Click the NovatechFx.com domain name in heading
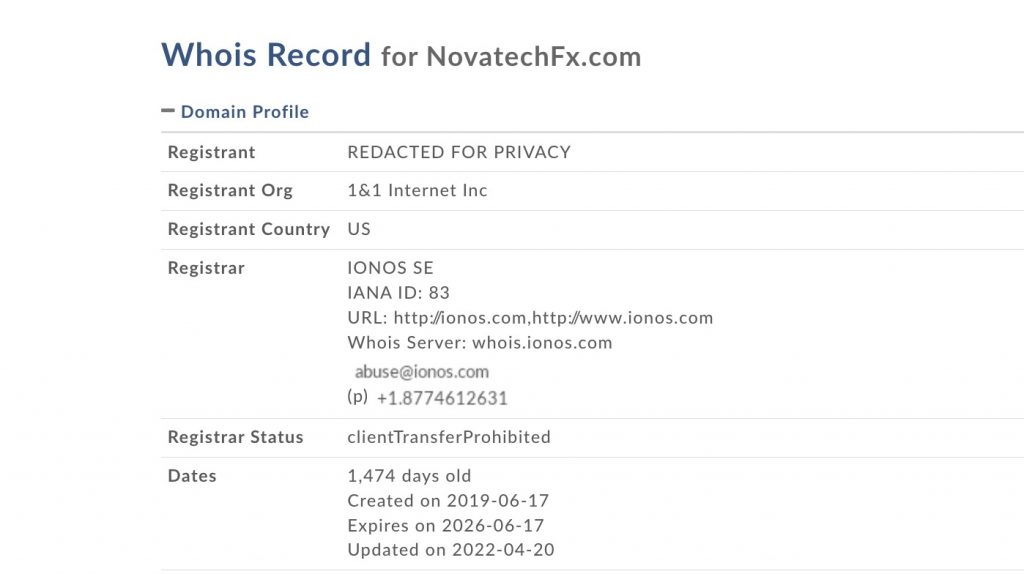1024x574 pixels. point(533,56)
